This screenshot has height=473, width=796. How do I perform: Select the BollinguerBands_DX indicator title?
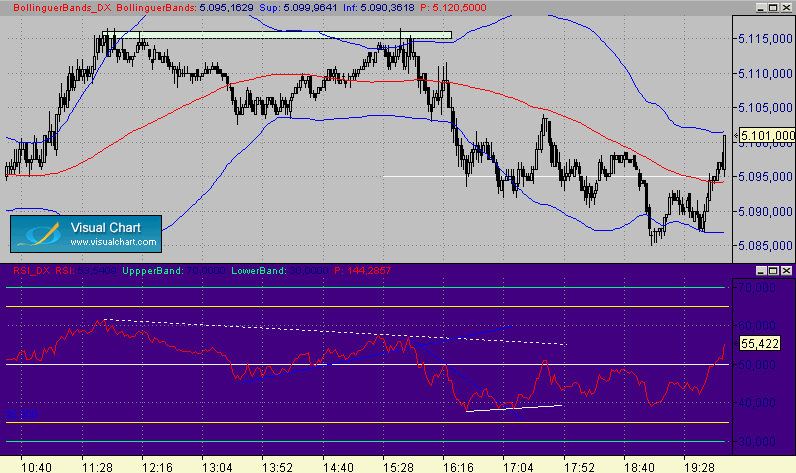point(62,8)
